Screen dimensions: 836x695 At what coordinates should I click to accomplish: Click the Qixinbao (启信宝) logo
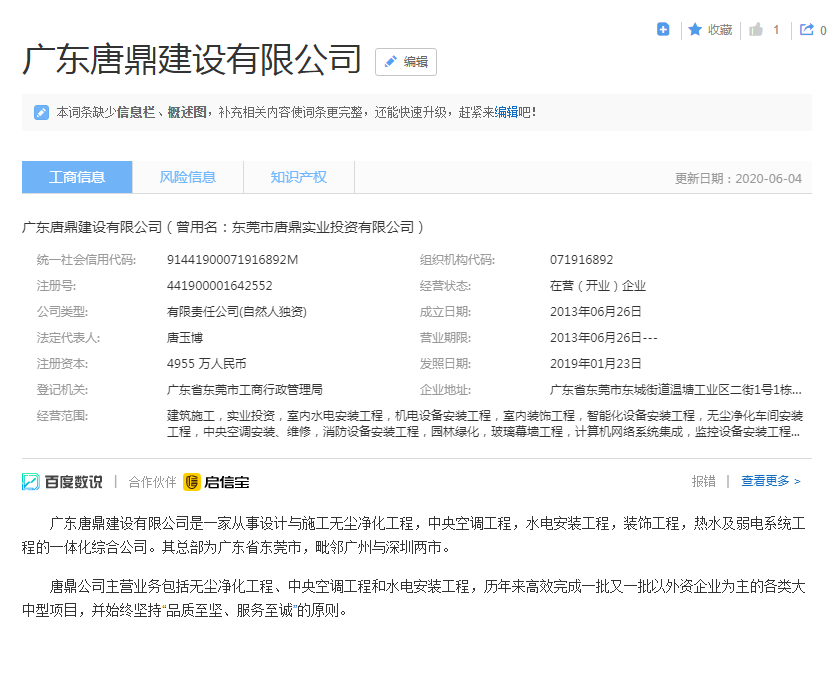216,482
